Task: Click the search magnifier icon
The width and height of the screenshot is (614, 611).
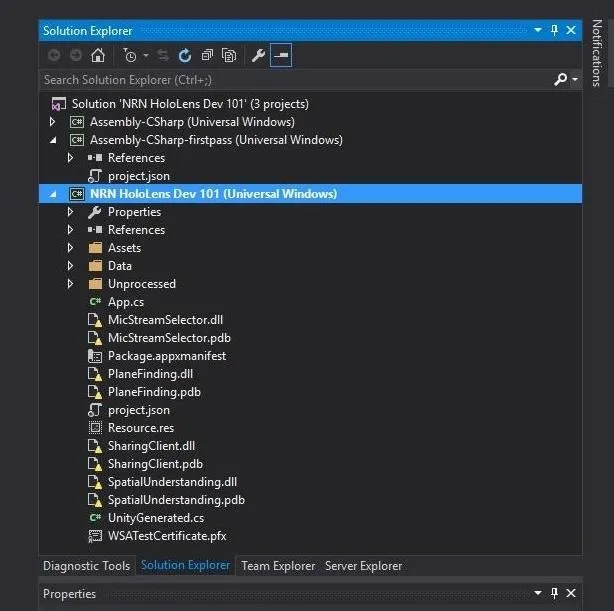Action: 560,80
